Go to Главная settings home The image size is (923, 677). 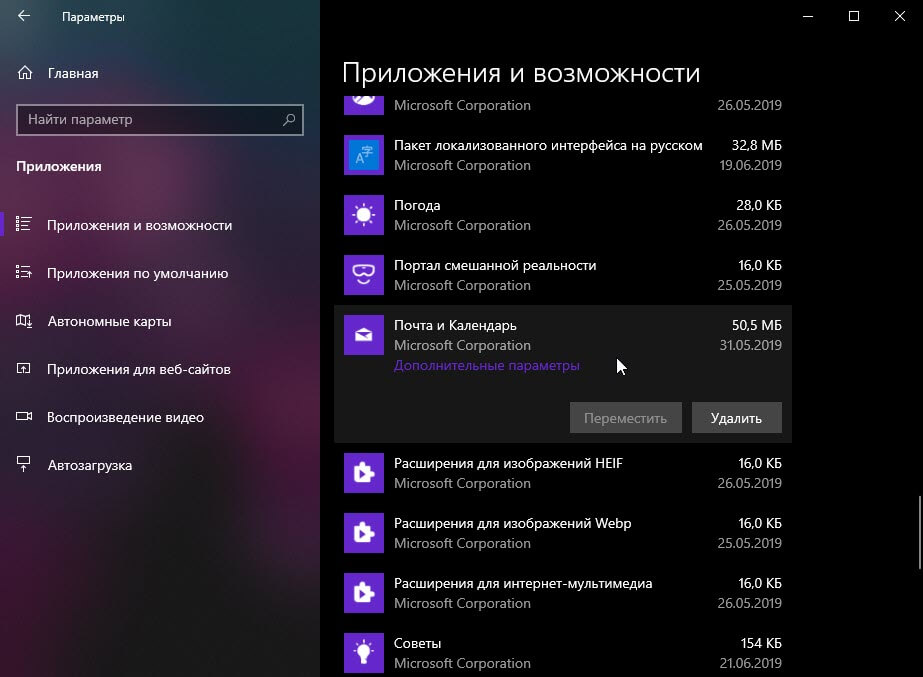73,74
